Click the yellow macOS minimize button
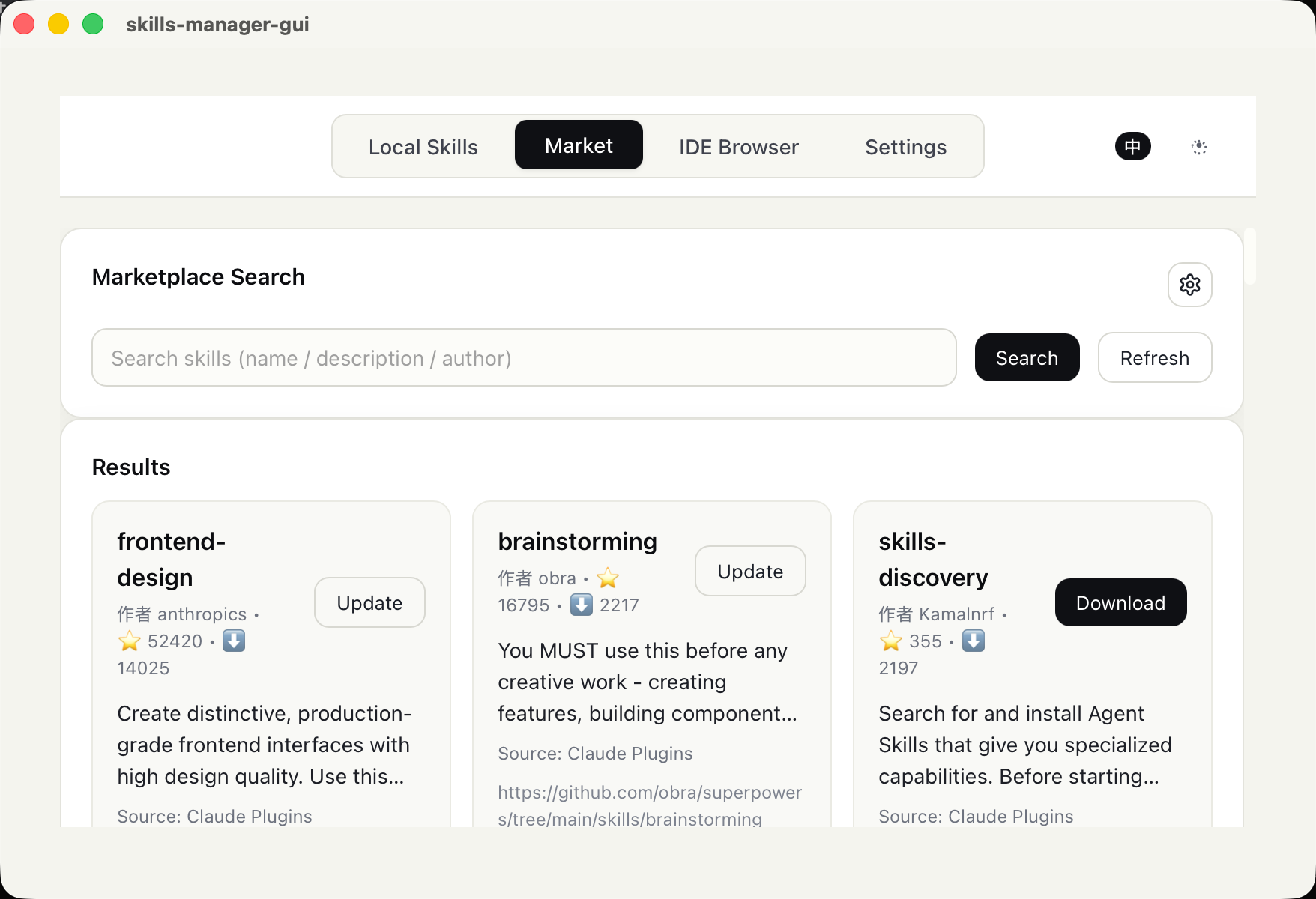The height and width of the screenshot is (899, 1316). (x=58, y=24)
